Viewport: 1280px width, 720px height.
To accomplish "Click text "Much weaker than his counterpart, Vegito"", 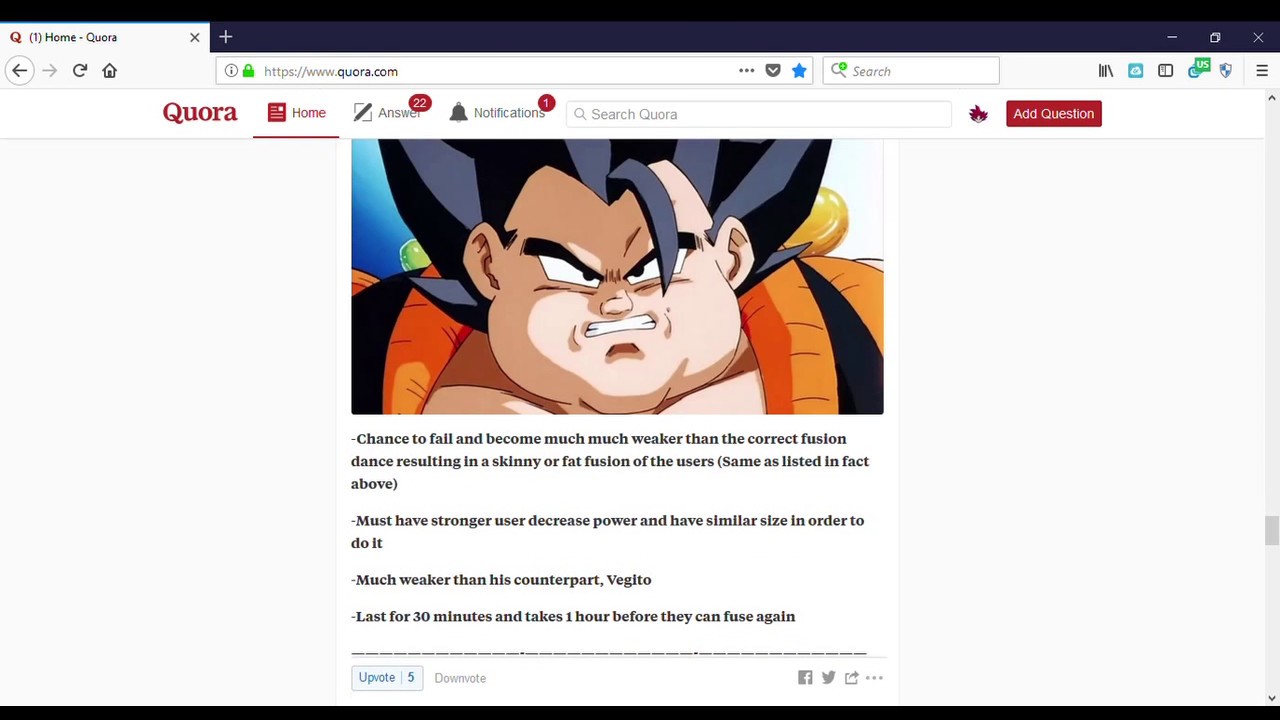I will pos(504,579).
